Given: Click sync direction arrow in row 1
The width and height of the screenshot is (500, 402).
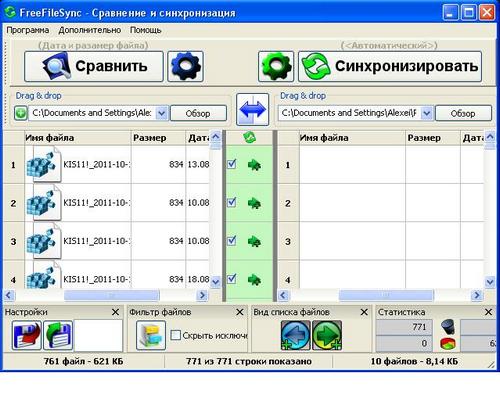Looking at the screenshot, I should [254, 165].
